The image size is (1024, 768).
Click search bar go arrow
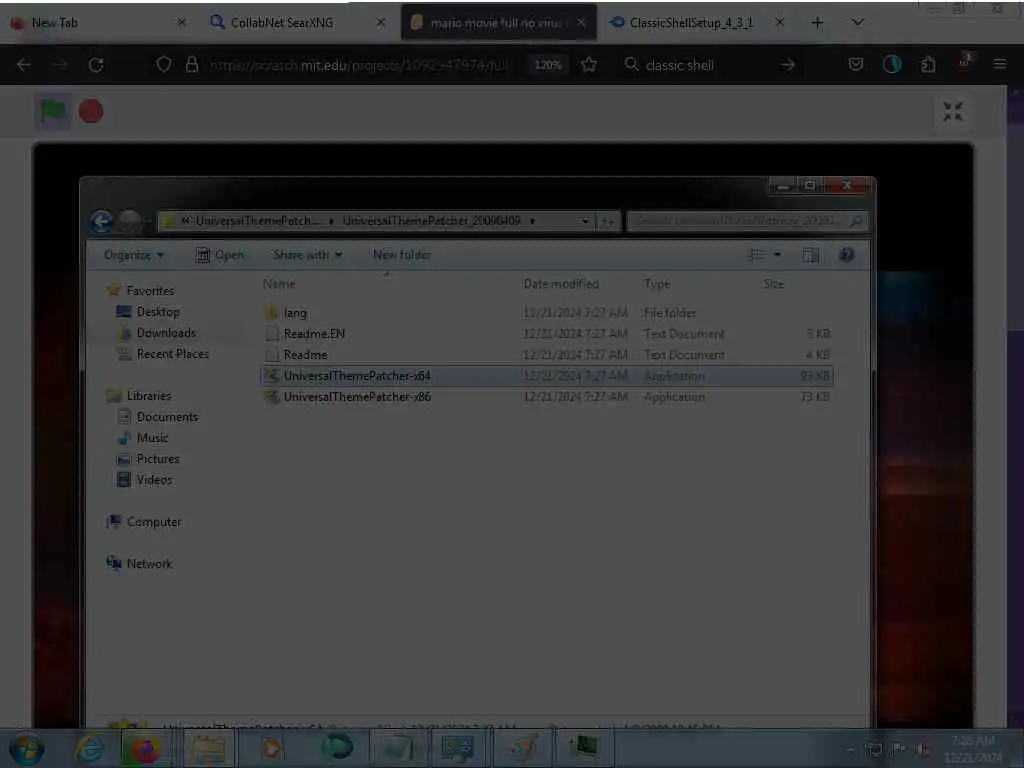pyautogui.click(x=788, y=65)
